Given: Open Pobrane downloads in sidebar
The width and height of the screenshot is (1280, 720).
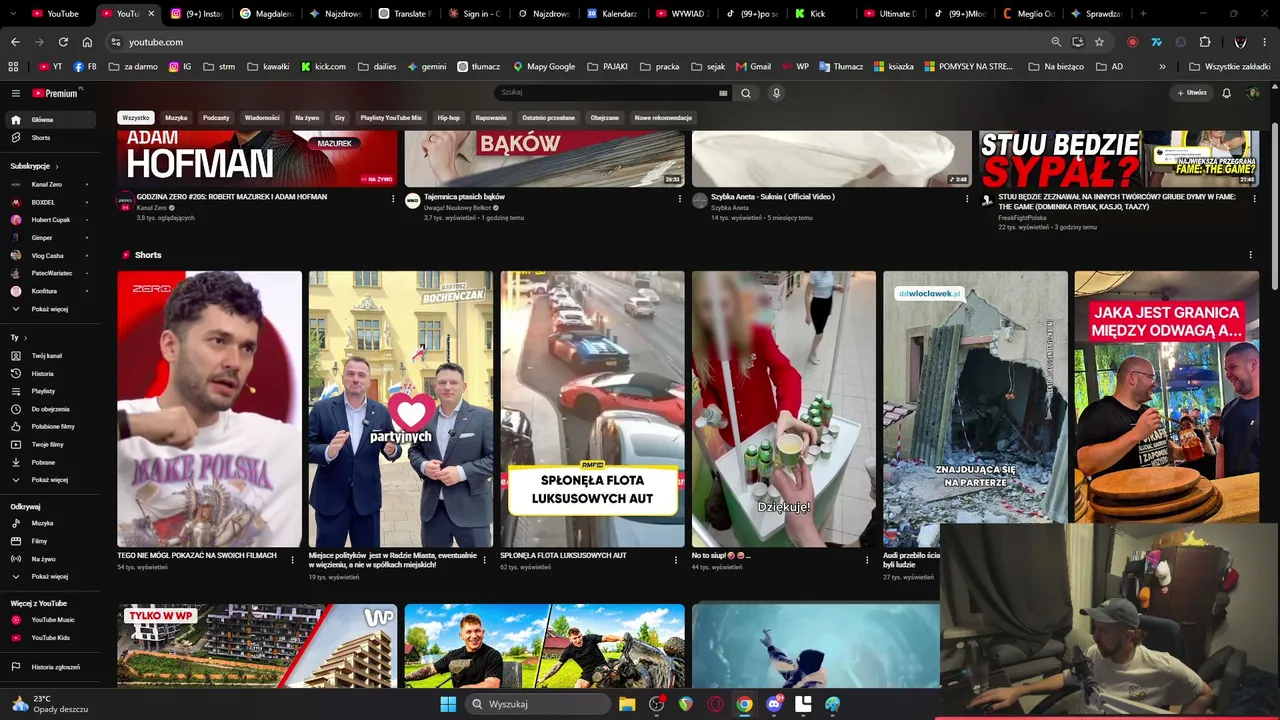Looking at the screenshot, I should click(48, 462).
